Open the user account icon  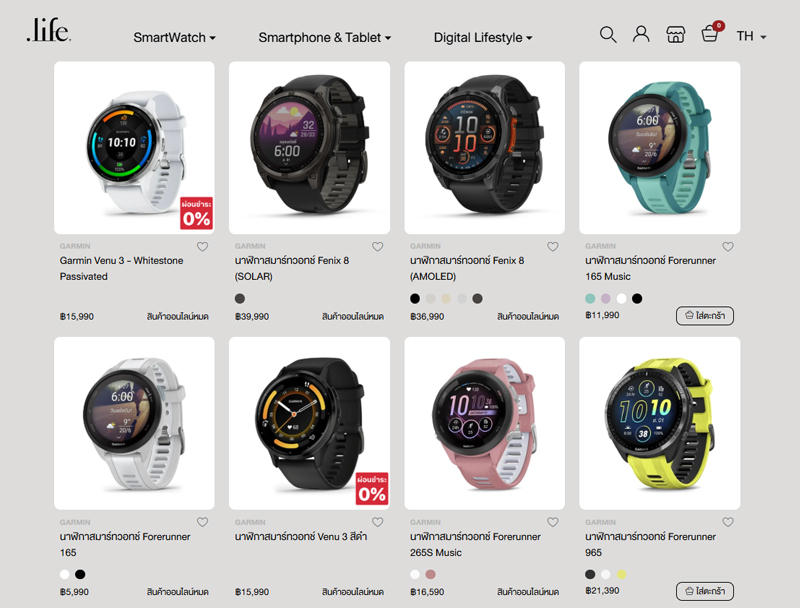point(641,34)
